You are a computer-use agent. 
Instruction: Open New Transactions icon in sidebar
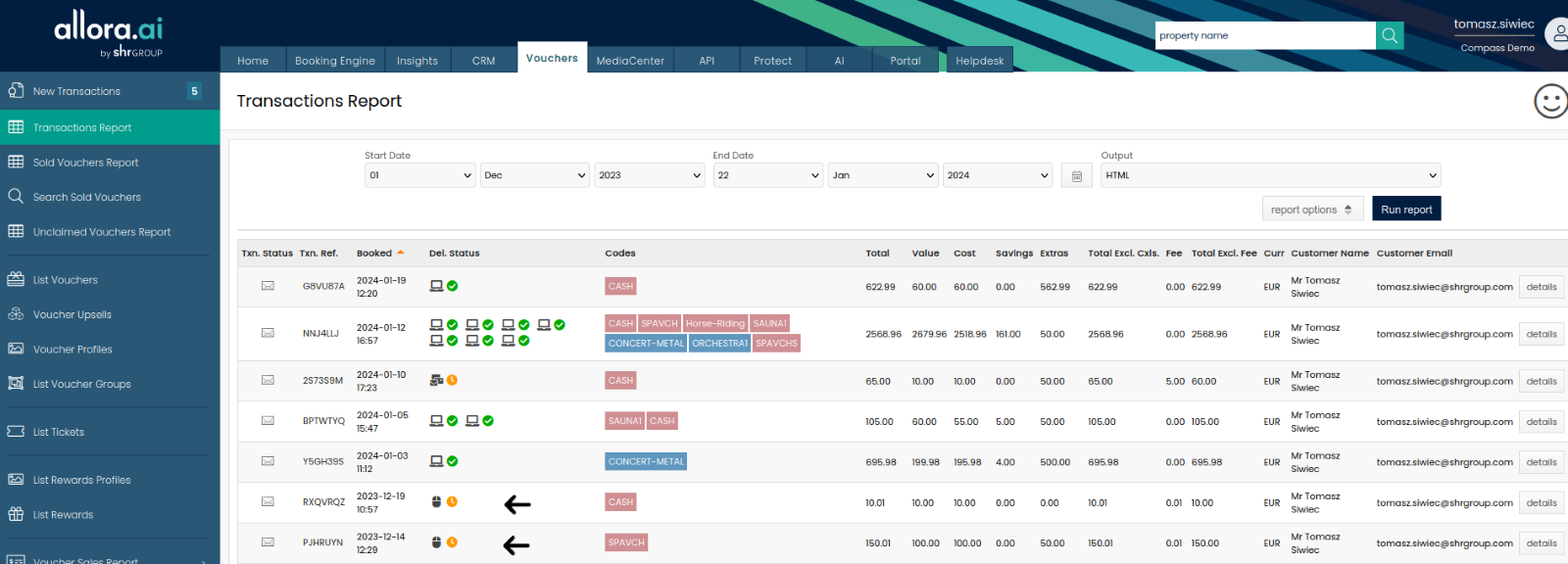pyautogui.click(x=16, y=90)
